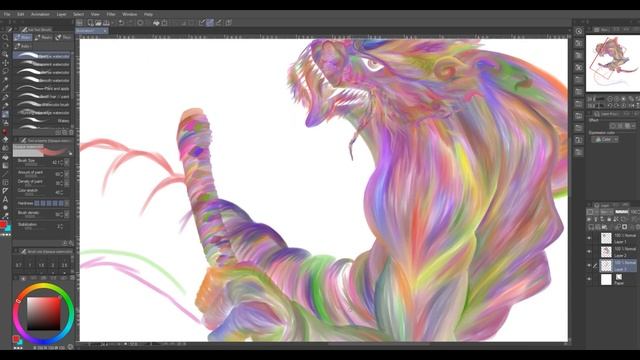Image resolution: width=640 pixels, height=360 pixels.
Task: Click the quick access icon at top of right dock
Action: pos(579,31)
